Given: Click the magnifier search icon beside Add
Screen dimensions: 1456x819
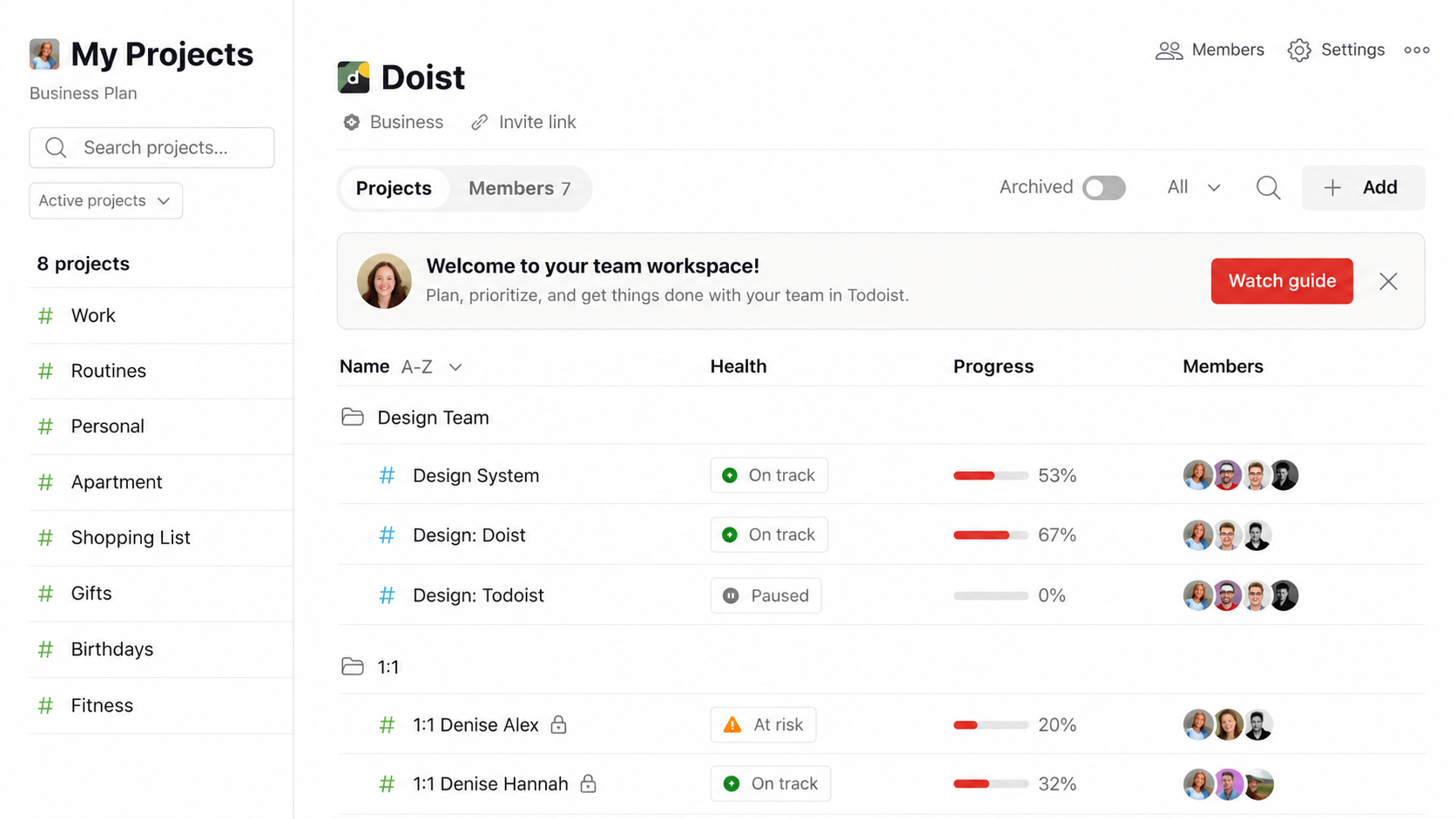Looking at the screenshot, I should click(1268, 187).
